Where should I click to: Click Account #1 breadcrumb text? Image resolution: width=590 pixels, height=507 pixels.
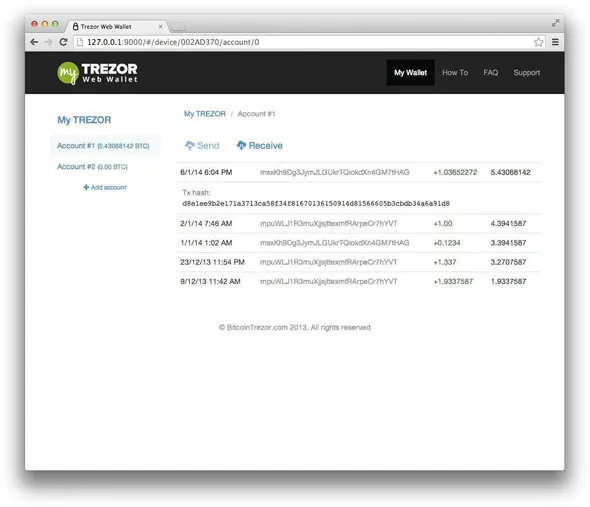point(256,114)
